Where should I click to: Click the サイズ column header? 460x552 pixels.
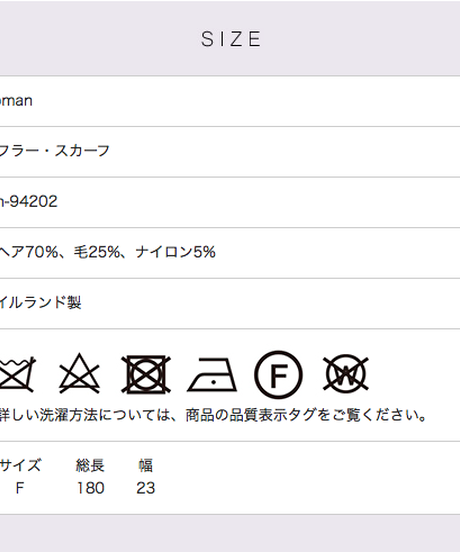click(x=20, y=465)
